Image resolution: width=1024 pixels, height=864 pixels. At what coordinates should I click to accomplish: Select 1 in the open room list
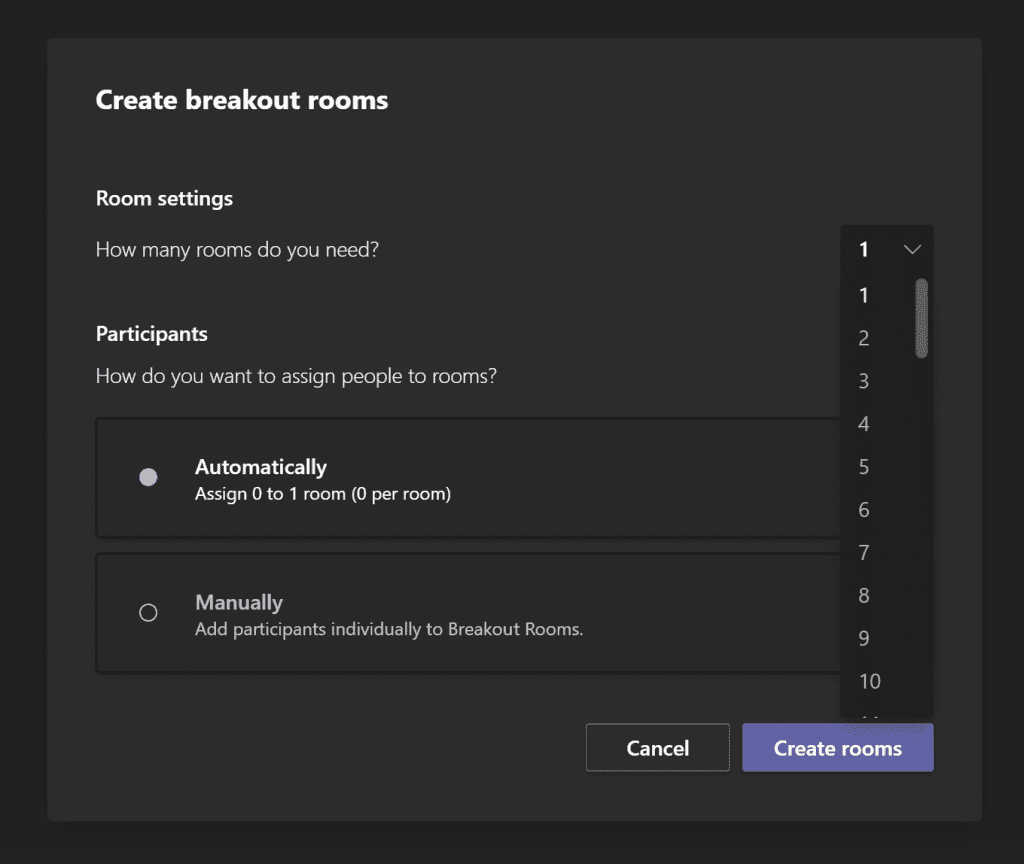pyautogui.click(x=865, y=295)
